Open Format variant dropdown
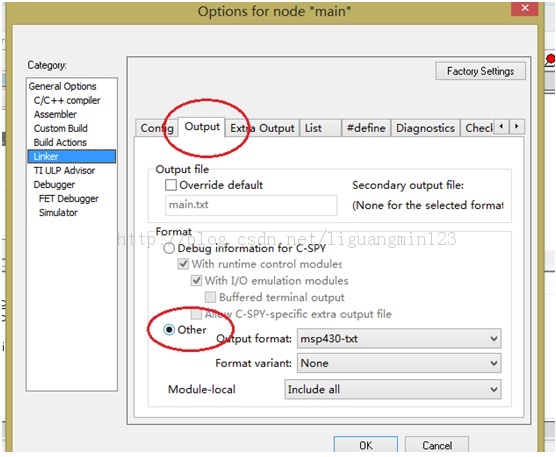Viewport: 556px width, 457px height. [399, 363]
